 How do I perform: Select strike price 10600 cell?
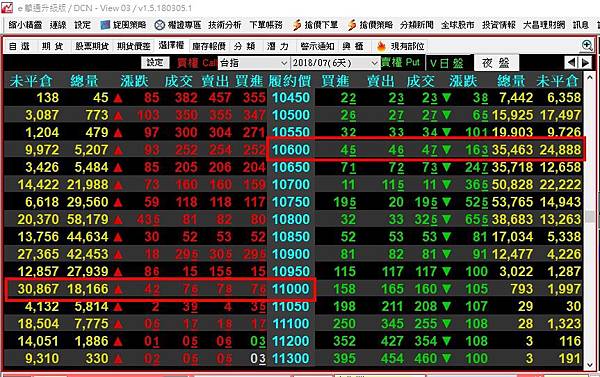(291, 150)
